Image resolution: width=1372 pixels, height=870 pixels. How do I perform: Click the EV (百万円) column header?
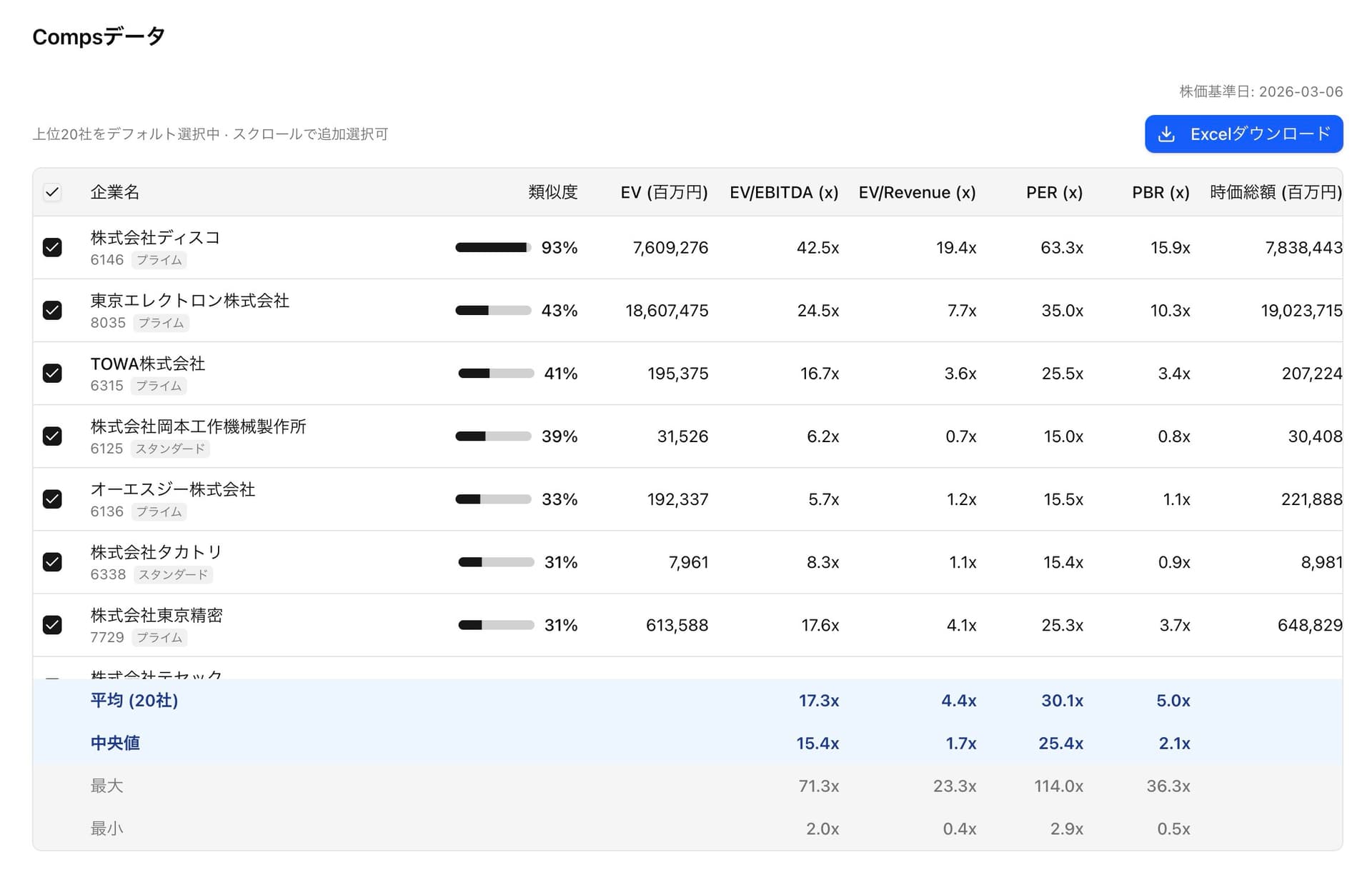[664, 192]
